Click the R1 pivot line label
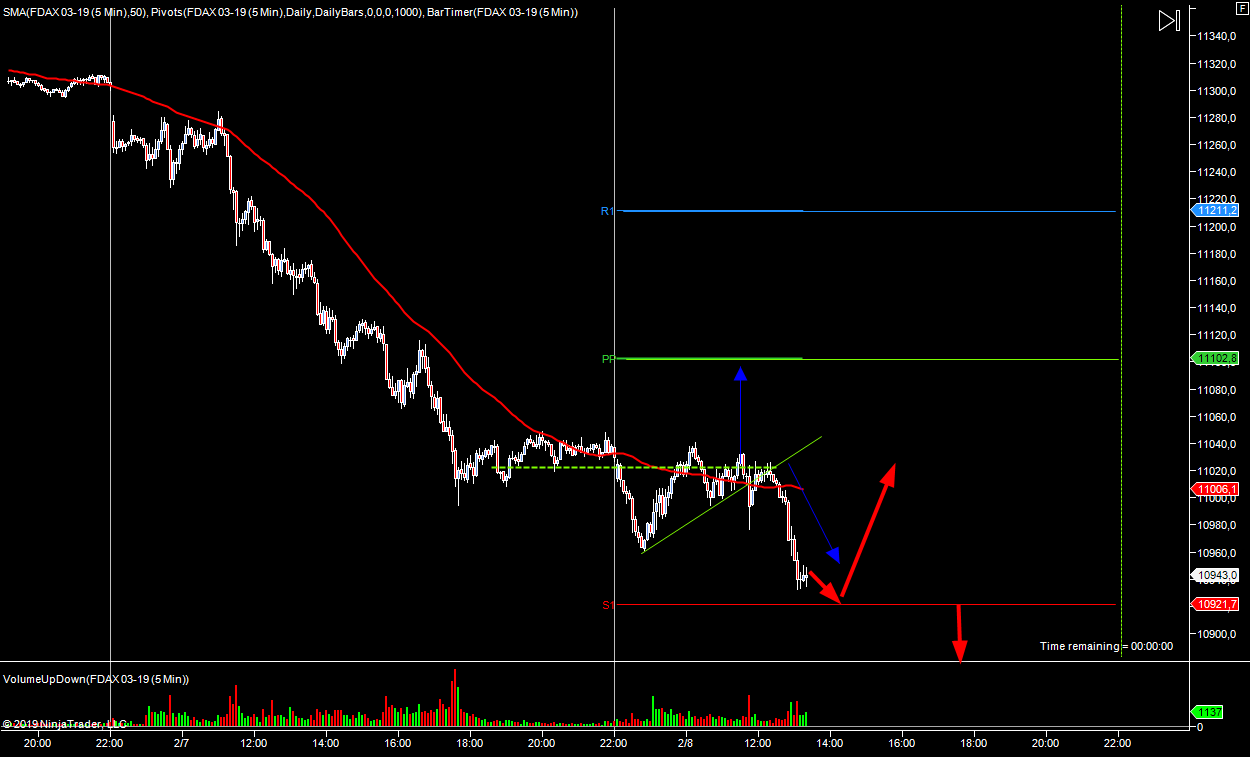This screenshot has width=1250, height=757. pos(607,211)
